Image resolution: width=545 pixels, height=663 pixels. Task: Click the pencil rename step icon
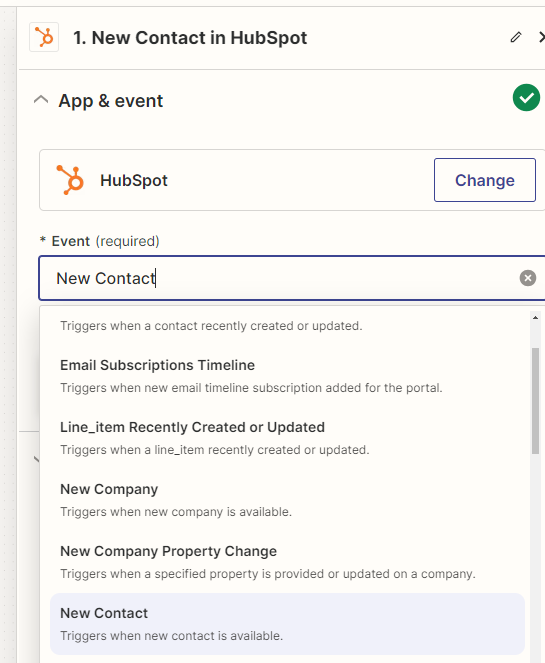[x=515, y=37]
